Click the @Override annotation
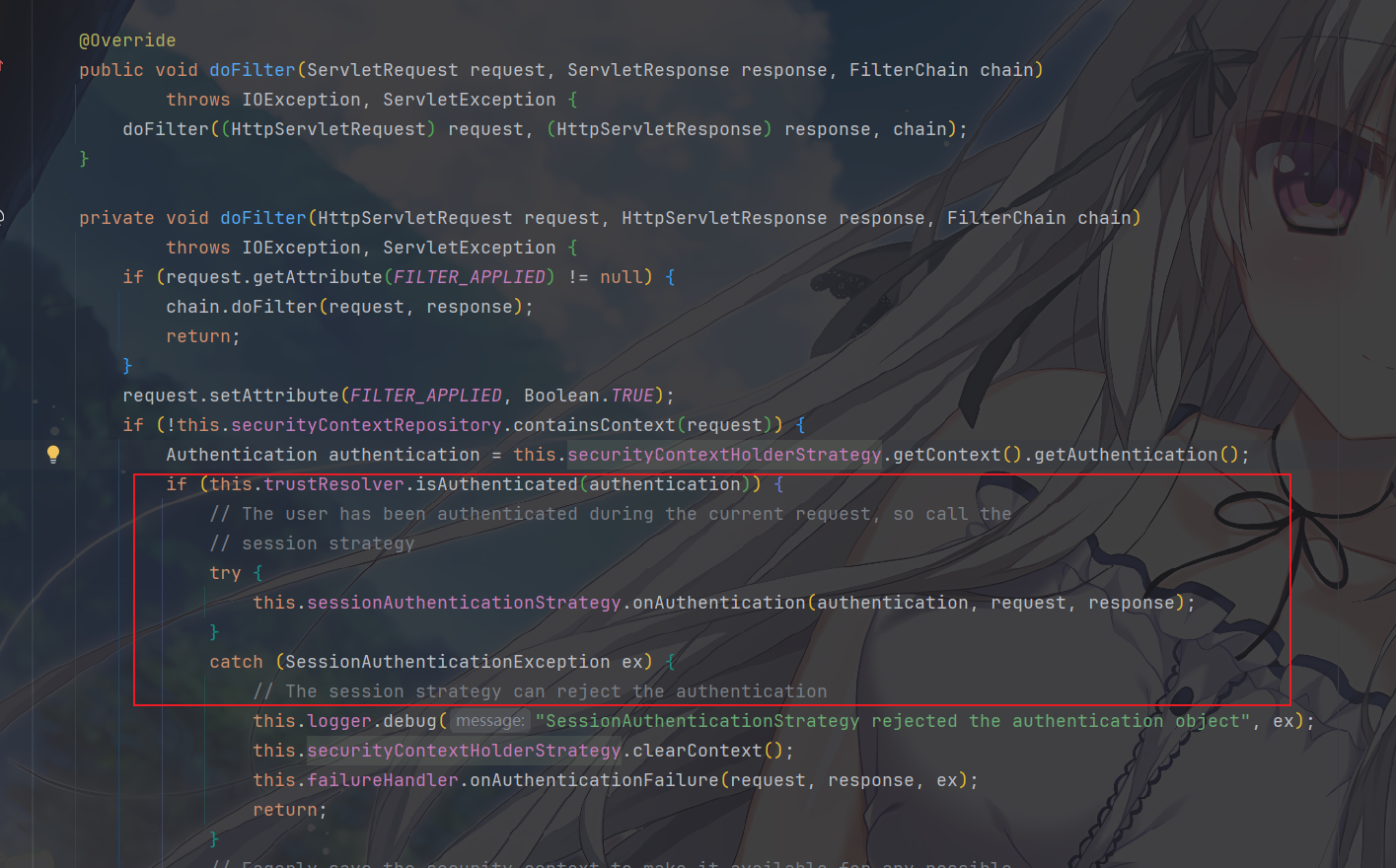 (x=127, y=40)
